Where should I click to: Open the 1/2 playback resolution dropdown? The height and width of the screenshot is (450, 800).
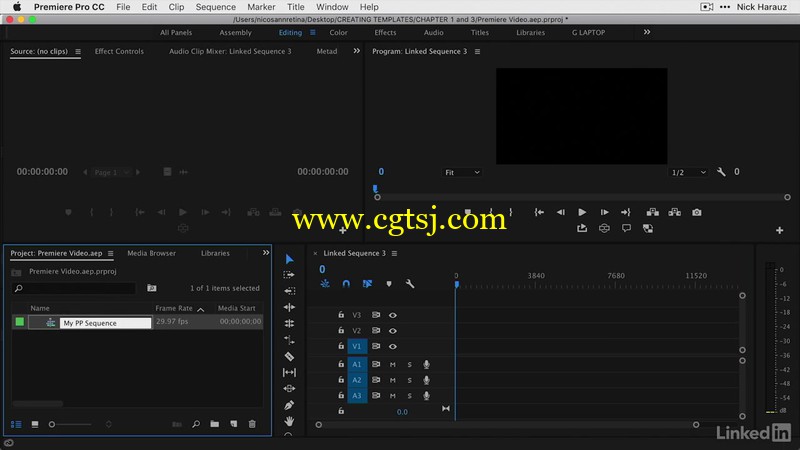688,172
